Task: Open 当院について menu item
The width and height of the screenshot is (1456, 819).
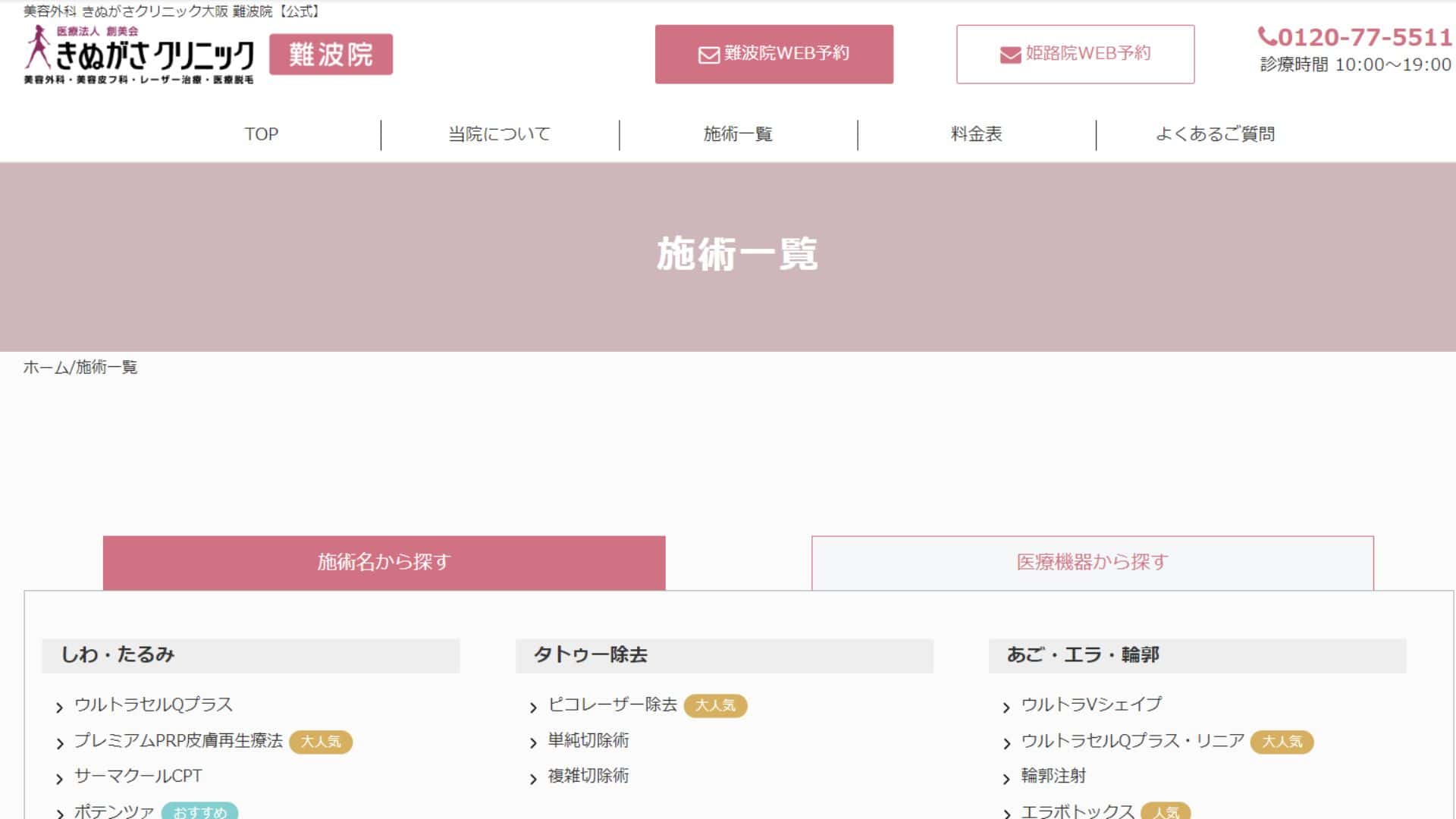Action: click(x=499, y=134)
